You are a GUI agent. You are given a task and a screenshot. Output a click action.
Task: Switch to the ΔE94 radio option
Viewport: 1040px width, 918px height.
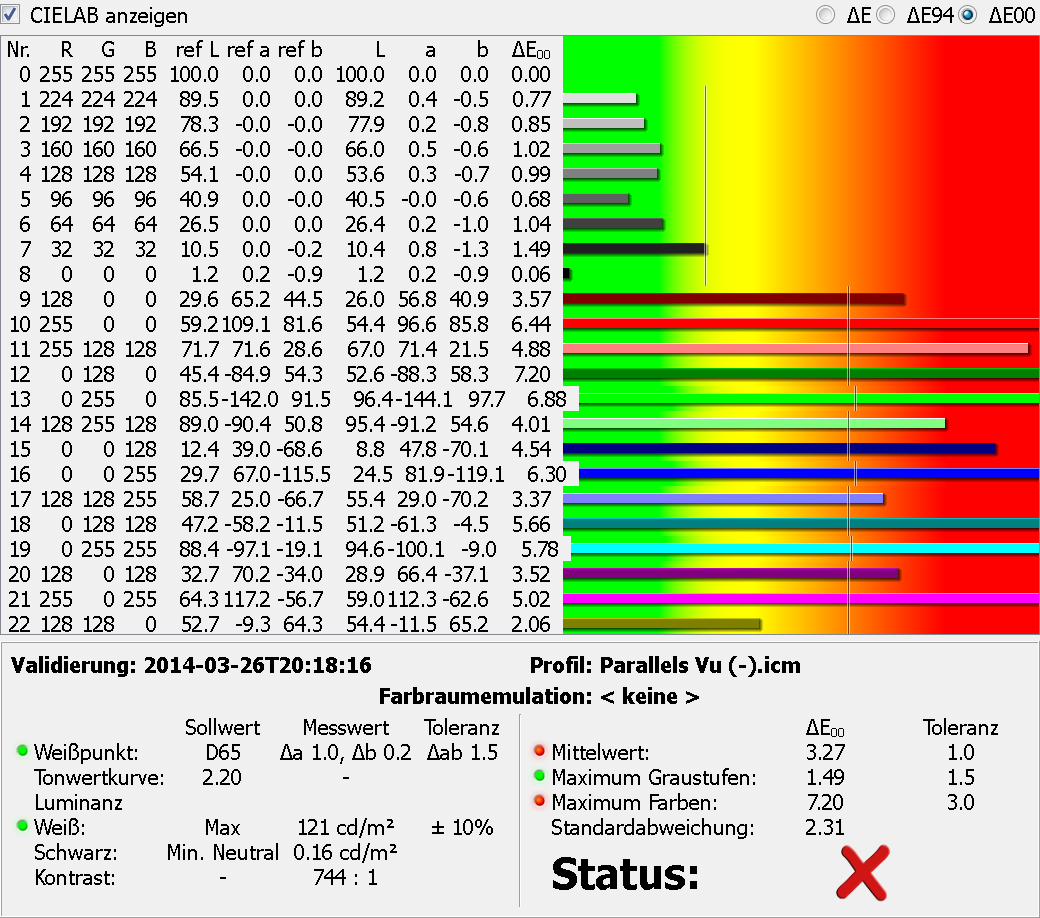(x=885, y=15)
